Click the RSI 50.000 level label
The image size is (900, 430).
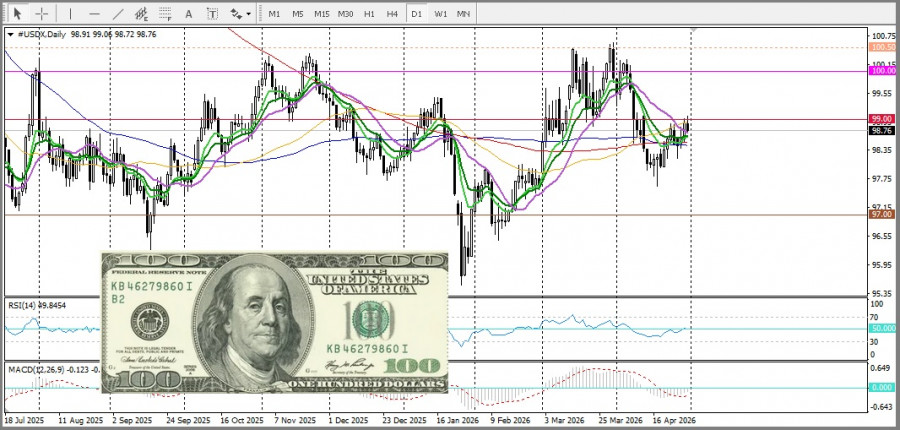[x=883, y=328]
